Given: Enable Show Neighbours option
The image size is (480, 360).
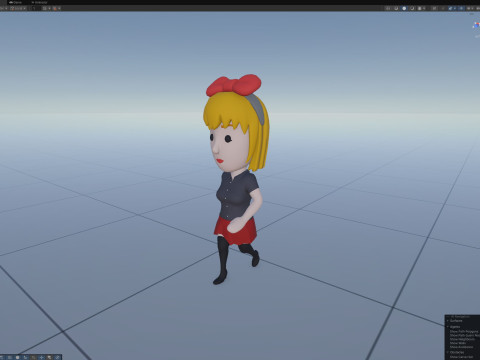Looking at the screenshot, I should point(462,339).
